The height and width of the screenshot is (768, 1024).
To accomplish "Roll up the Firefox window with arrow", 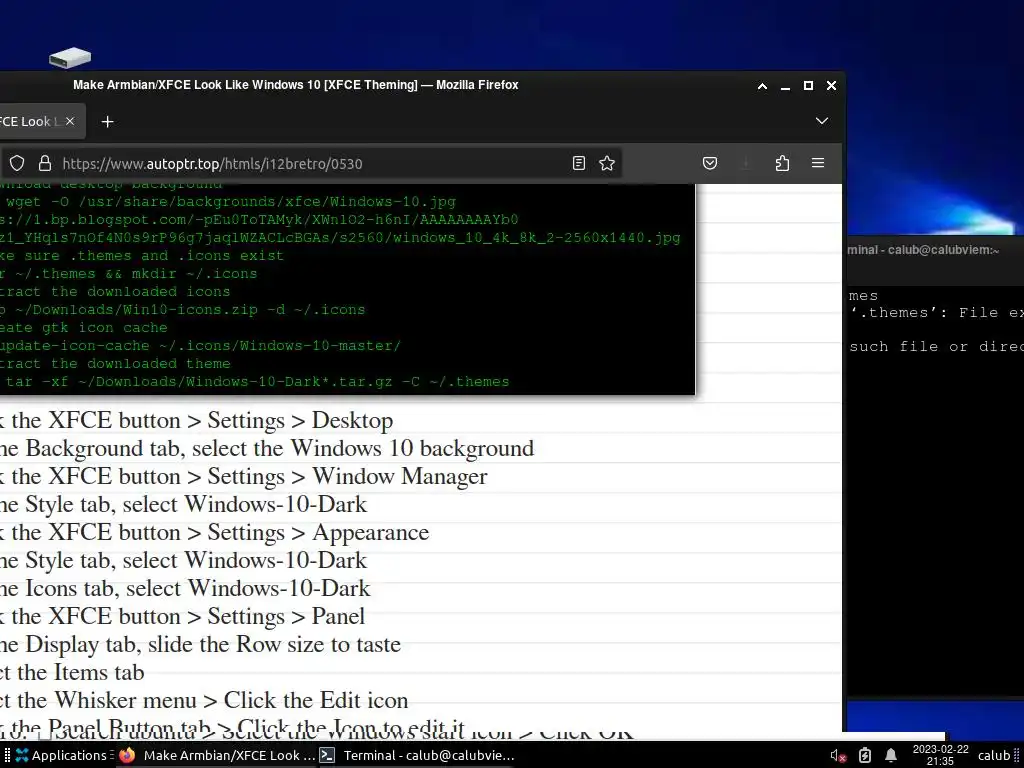I will tap(762, 86).
